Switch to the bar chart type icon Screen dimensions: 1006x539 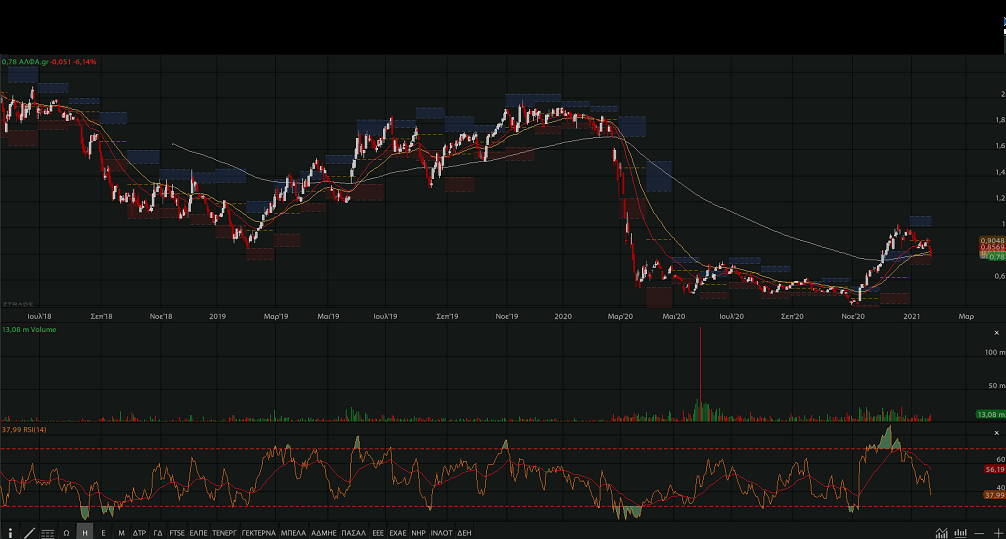[x=961, y=532]
